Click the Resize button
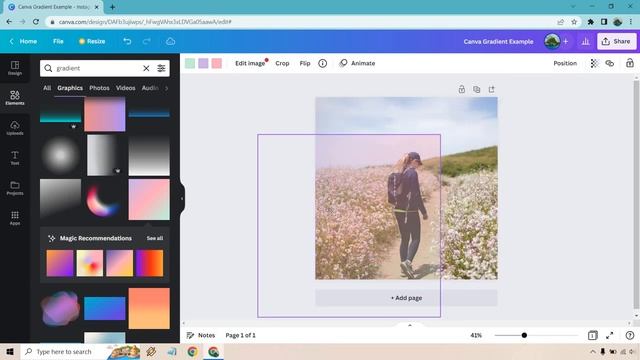This screenshot has height=360, width=640. [x=92, y=41]
